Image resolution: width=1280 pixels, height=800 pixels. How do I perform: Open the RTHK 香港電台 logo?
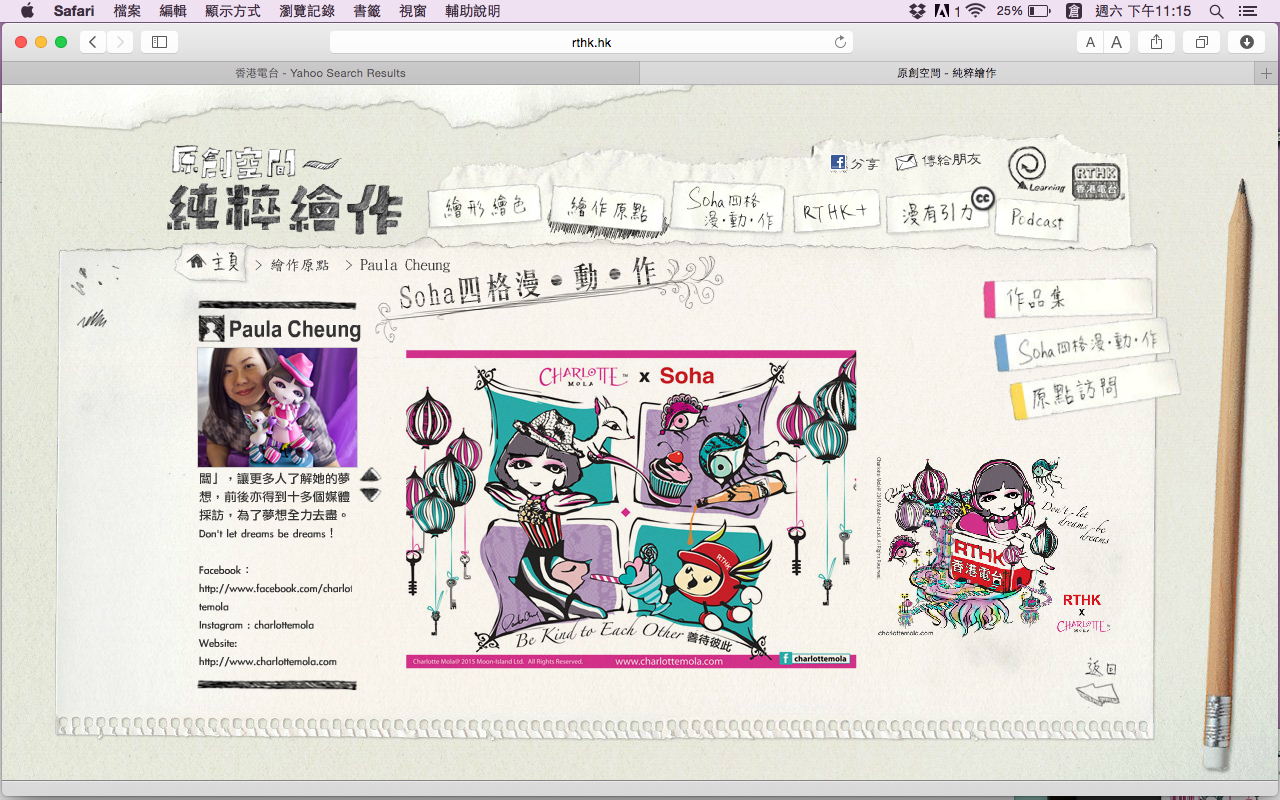click(1097, 180)
